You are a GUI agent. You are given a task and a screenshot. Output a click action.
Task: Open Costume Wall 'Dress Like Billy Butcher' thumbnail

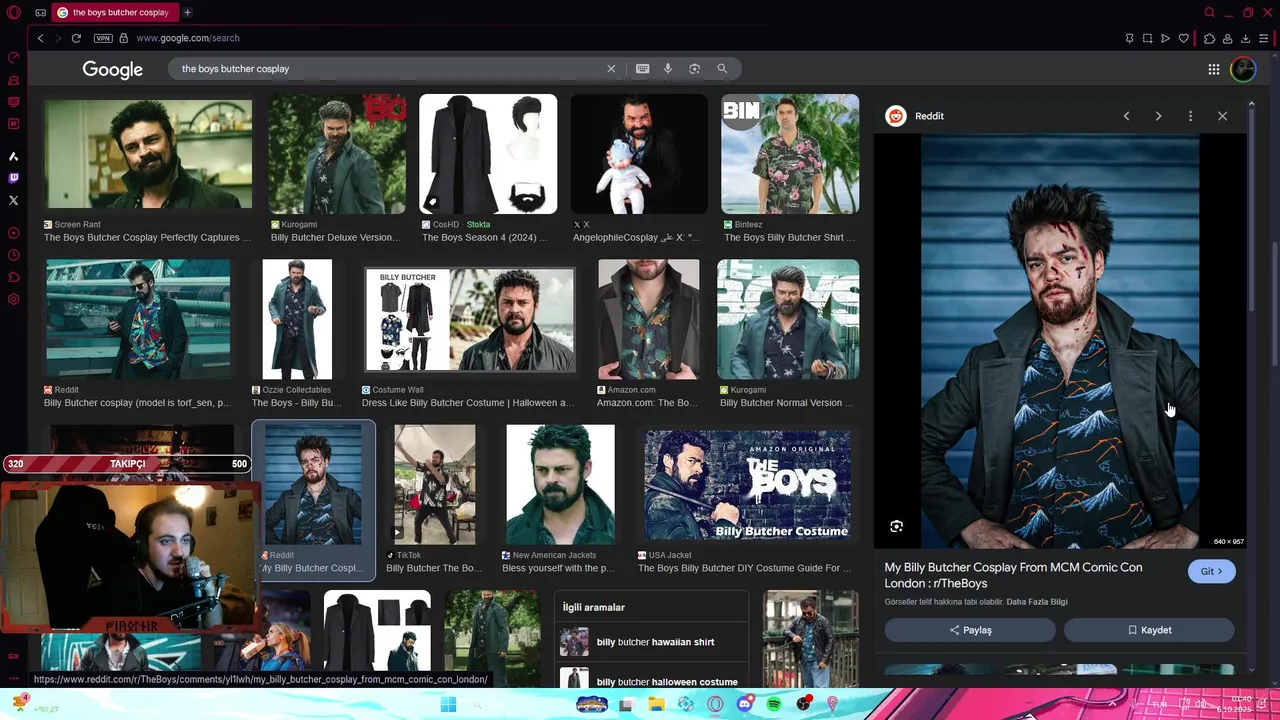pyautogui.click(x=470, y=319)
